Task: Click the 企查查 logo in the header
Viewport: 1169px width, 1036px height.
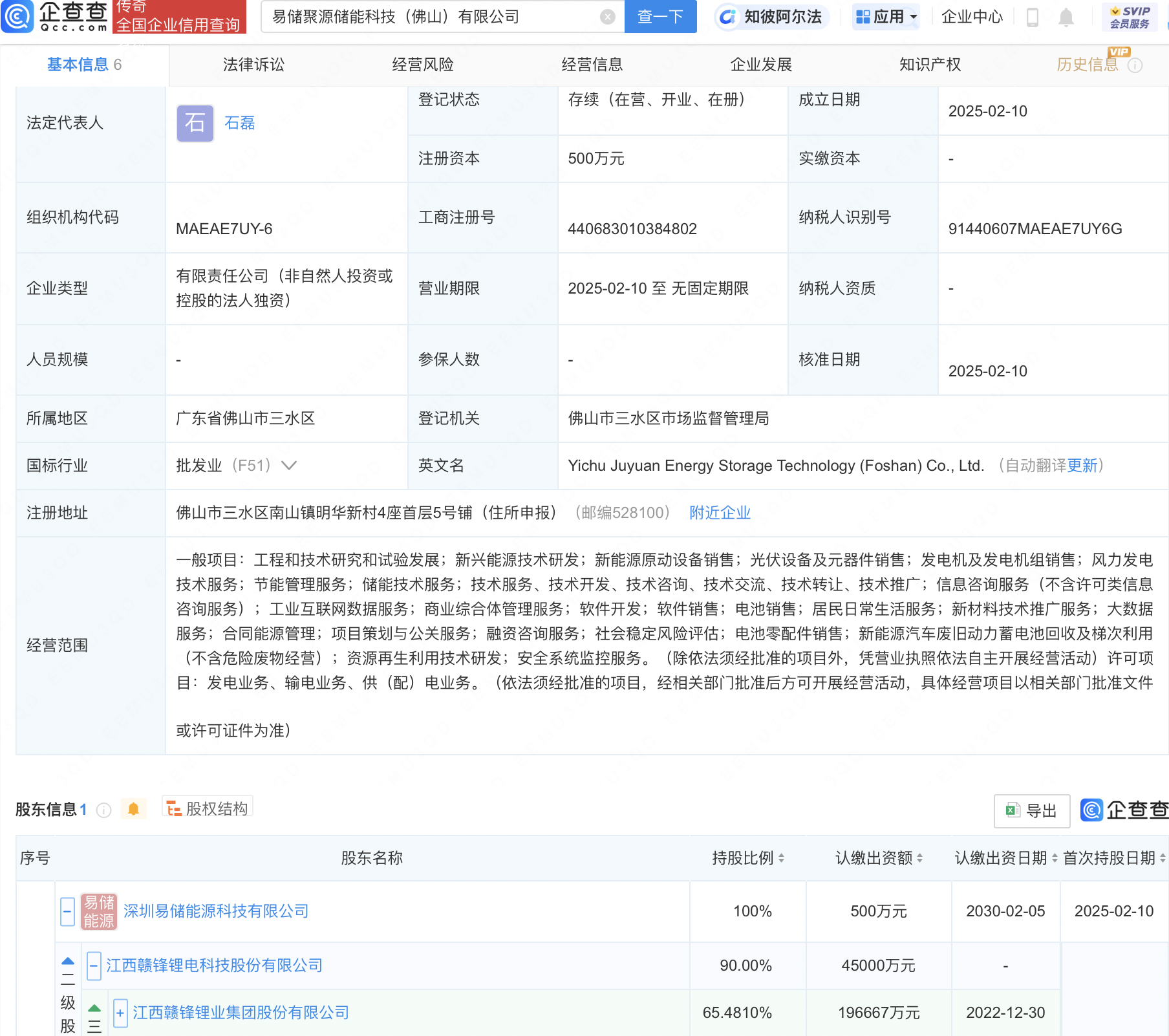Action: coord(55,17)
